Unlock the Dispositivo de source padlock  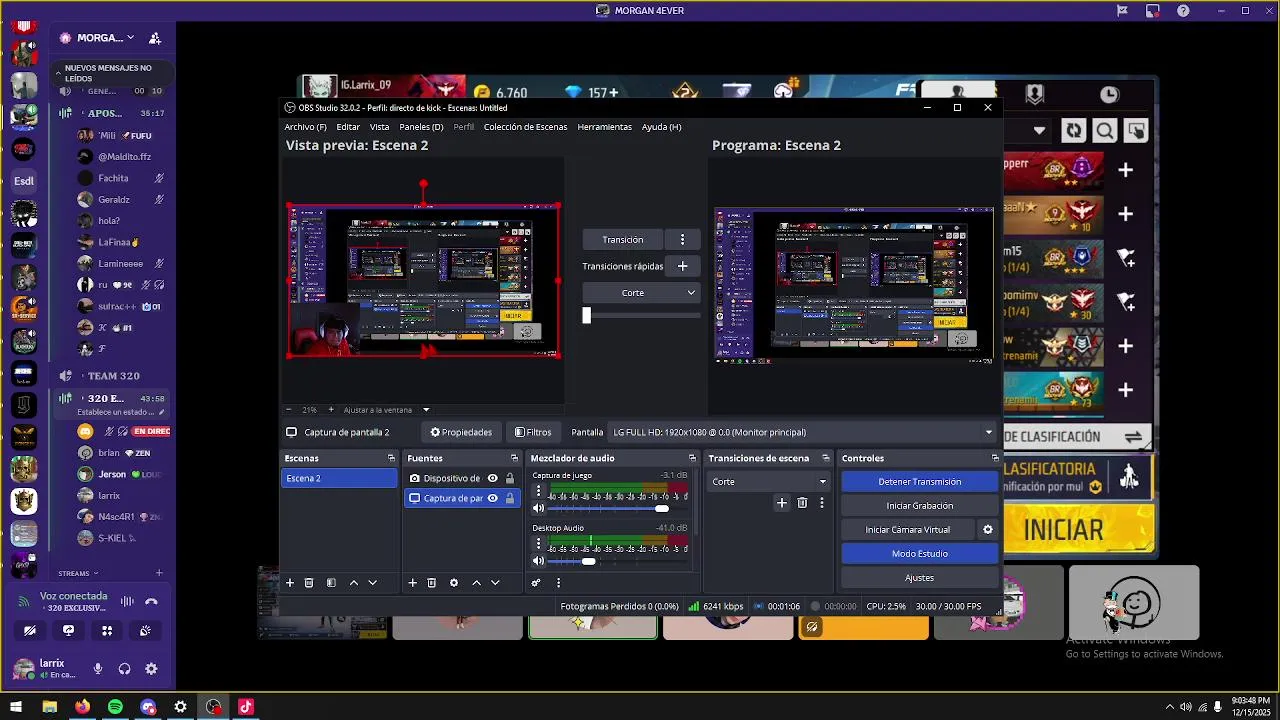coord(510,478)
